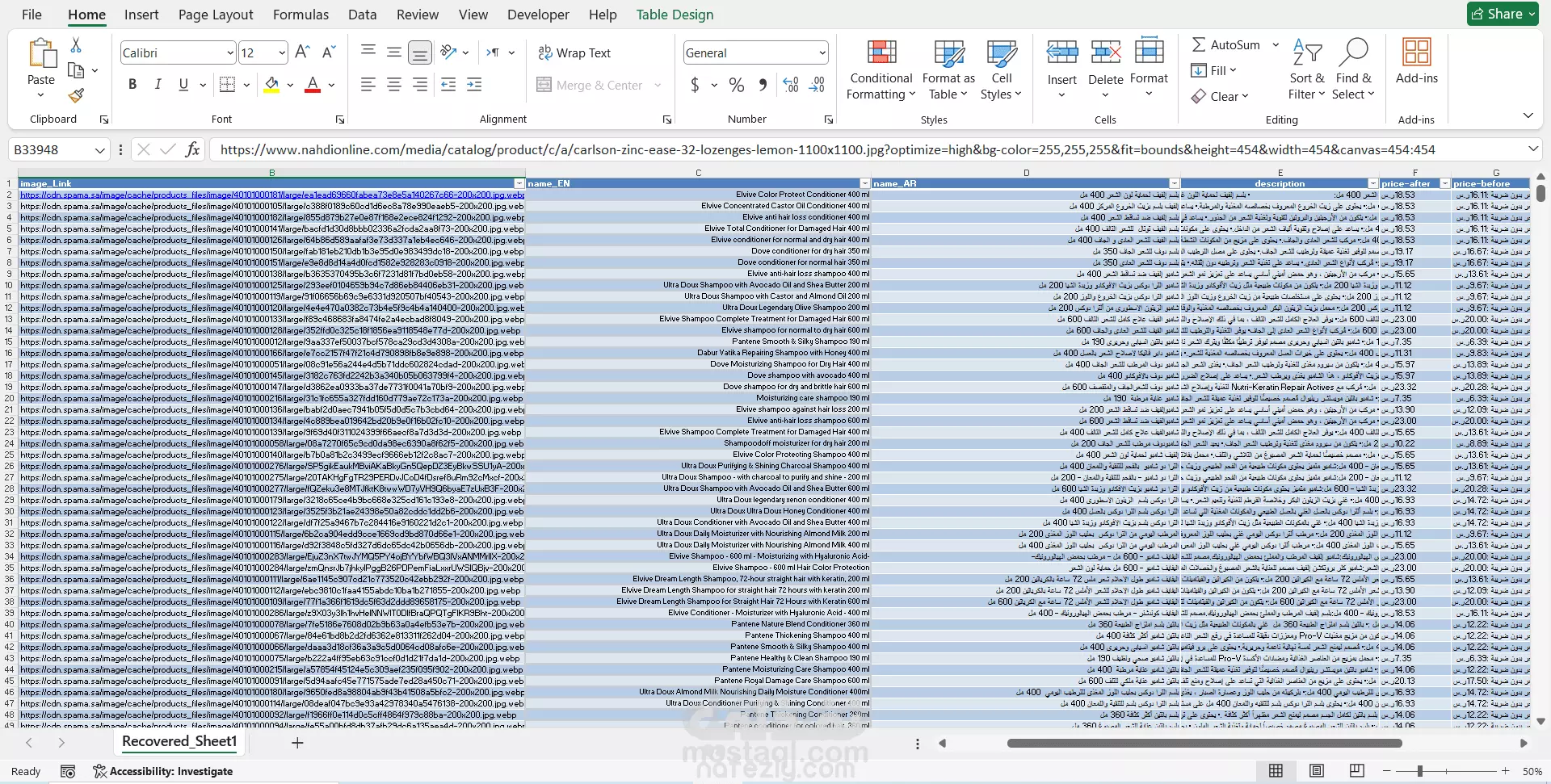Open the name_EN column filter dropdown
This screenshot has height=784, width=1551.
(x=864, y=184)
